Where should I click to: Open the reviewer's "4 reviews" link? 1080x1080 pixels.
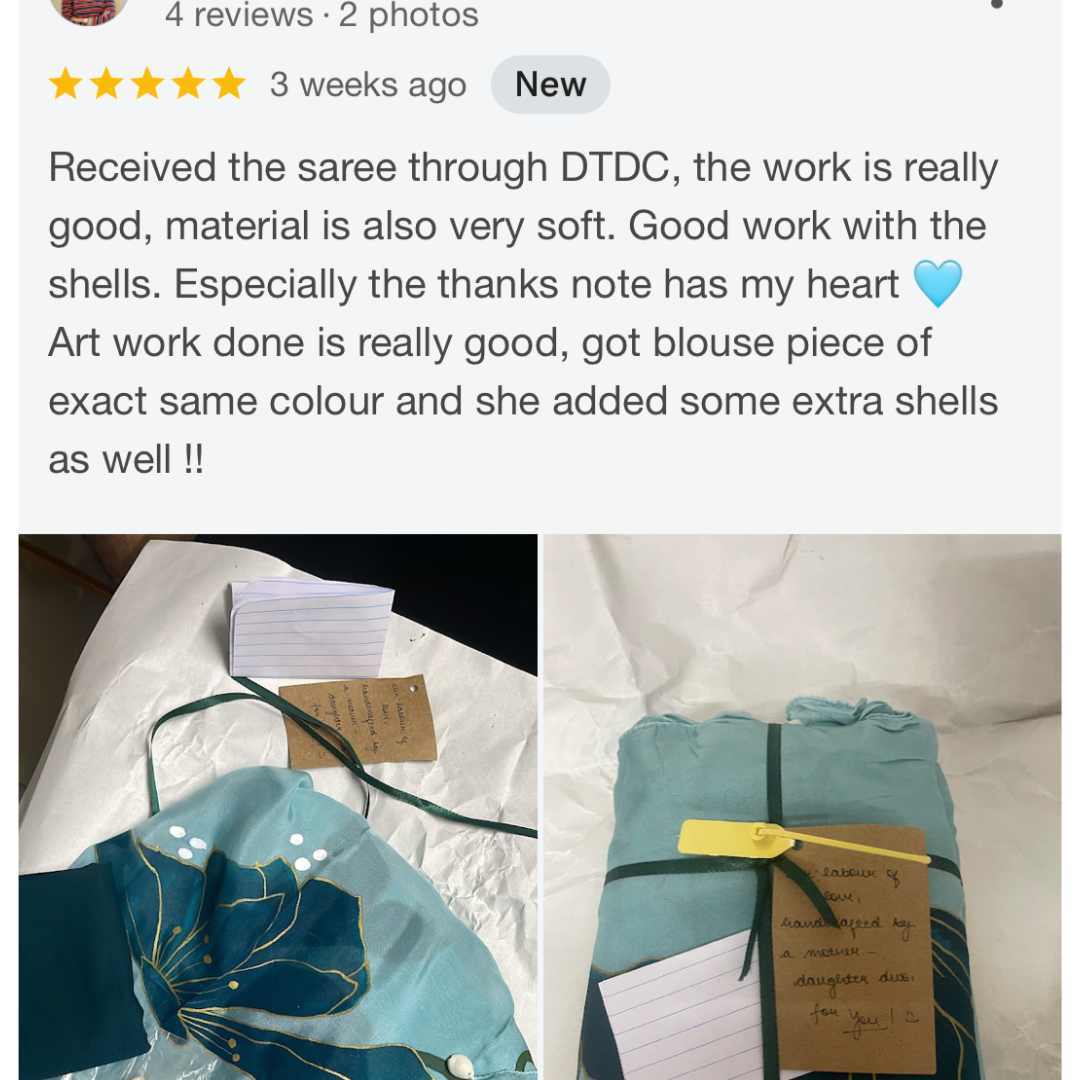pyautogui.click(x=239, y=14)
